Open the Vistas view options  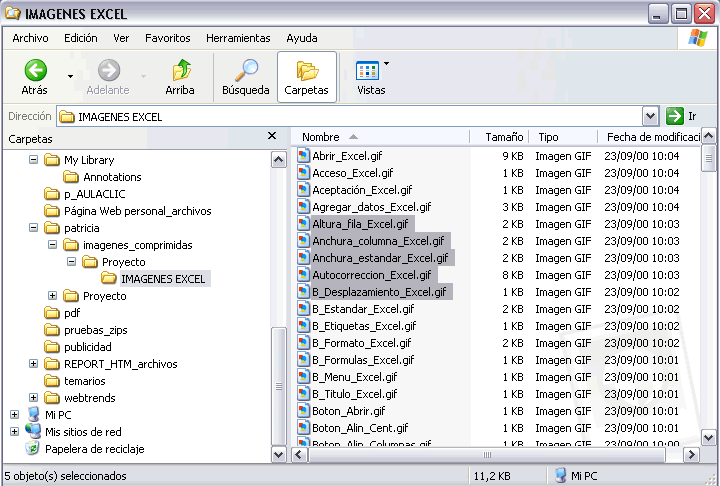[x=370, y=77]
